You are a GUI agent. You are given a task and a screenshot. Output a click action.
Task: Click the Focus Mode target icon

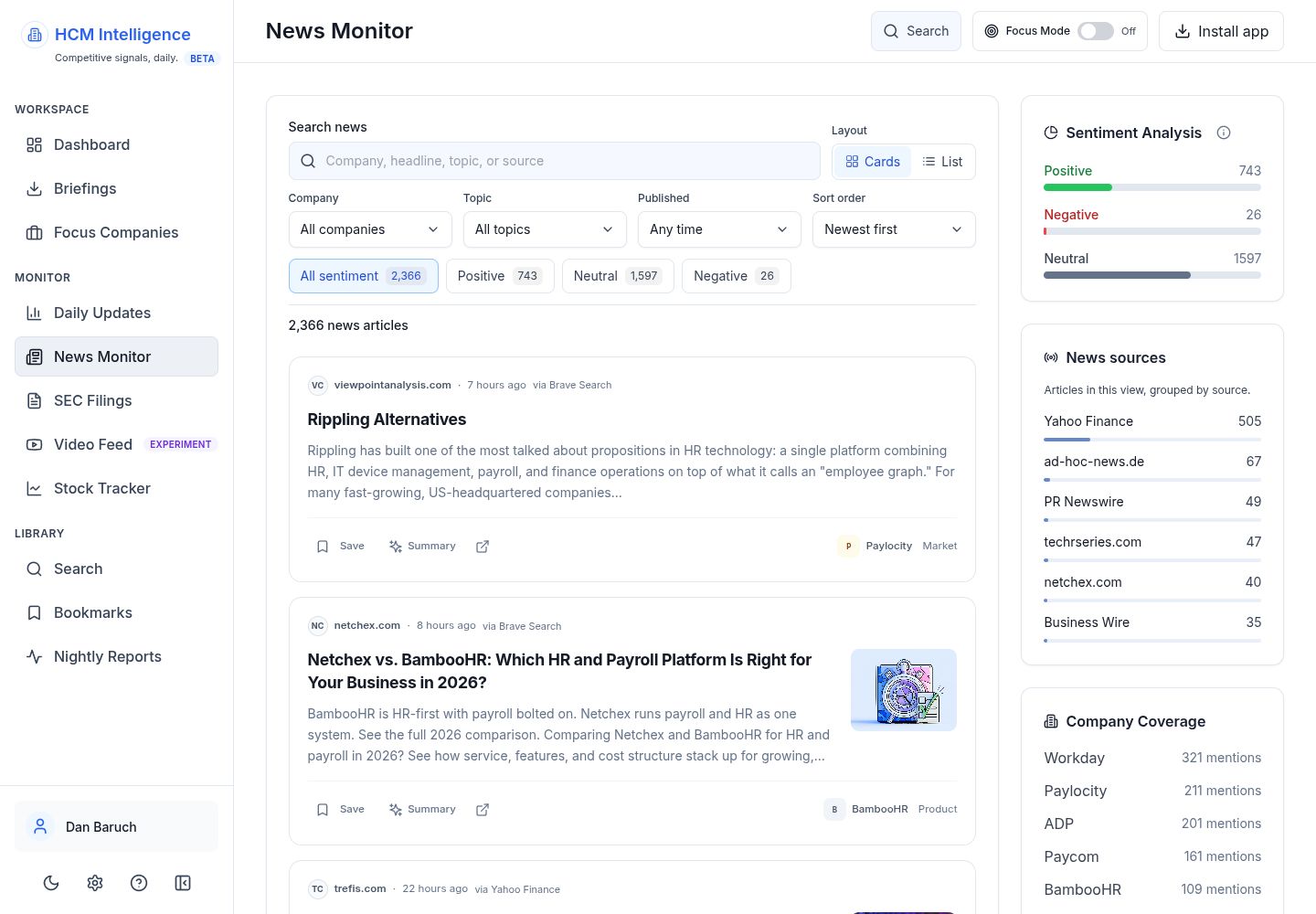pyautogui.click(x=992, y=31)
